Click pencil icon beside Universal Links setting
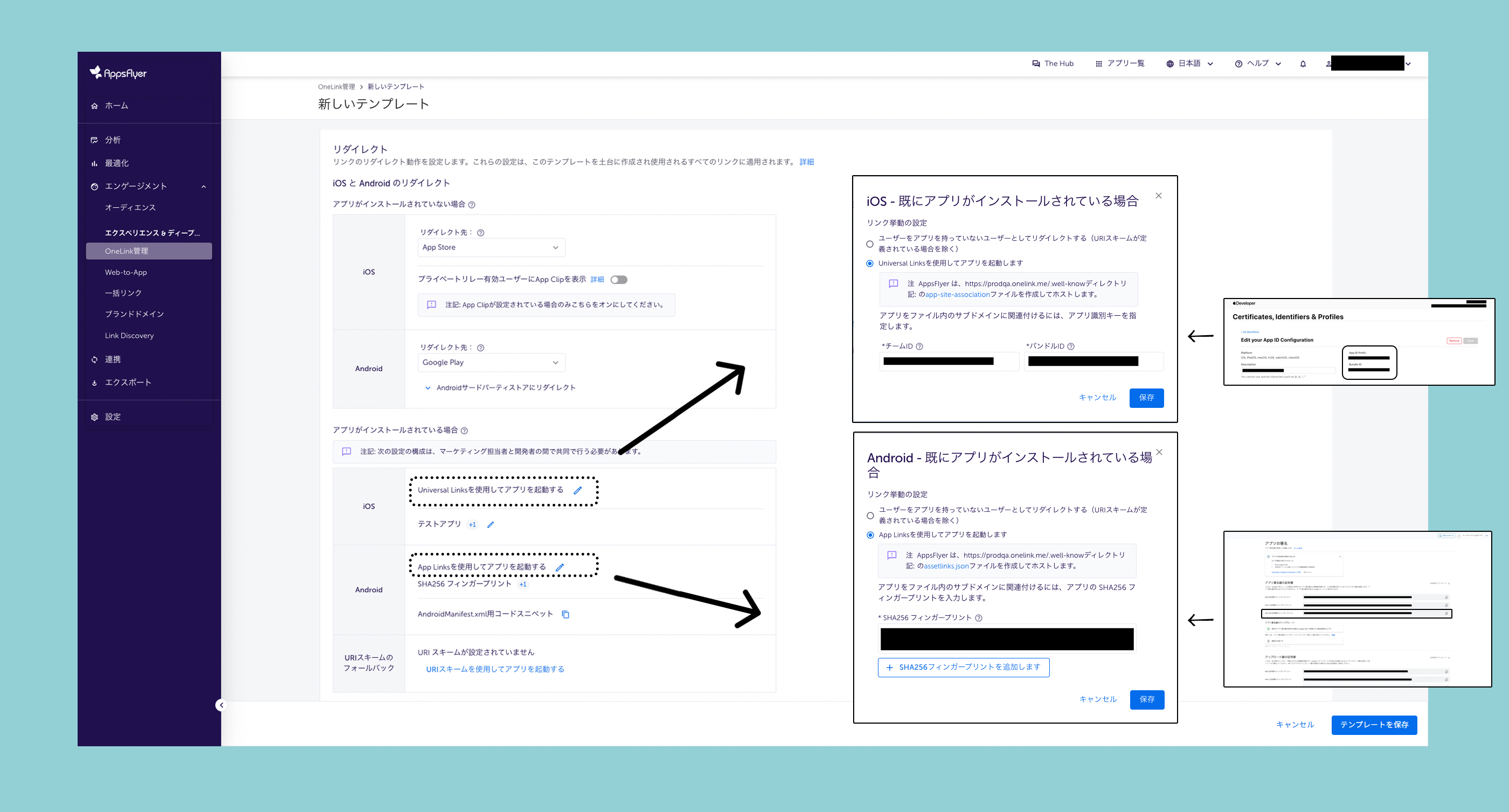Image resolution: width=1509 pixels, height=812 pixels. click(578, 490)
